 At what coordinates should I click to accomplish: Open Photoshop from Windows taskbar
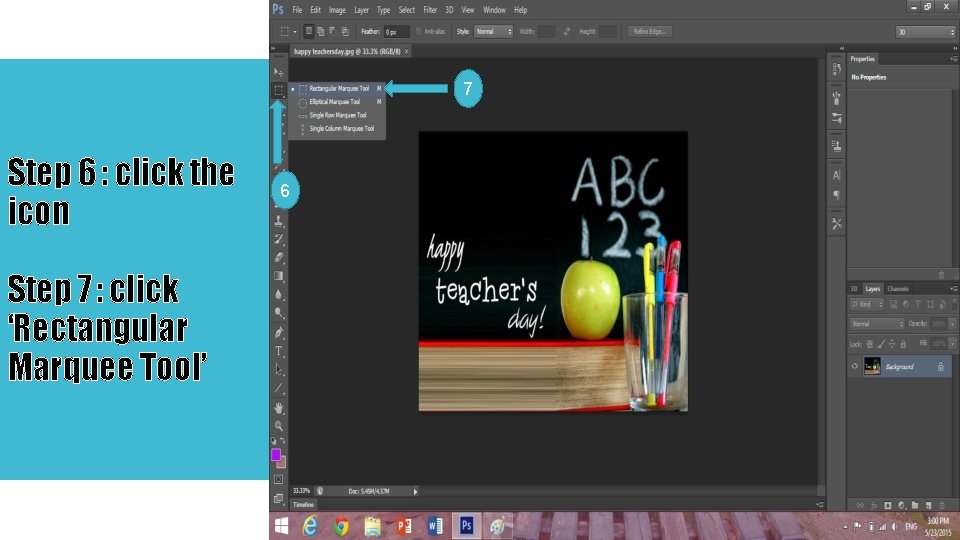tap(467, 525)
